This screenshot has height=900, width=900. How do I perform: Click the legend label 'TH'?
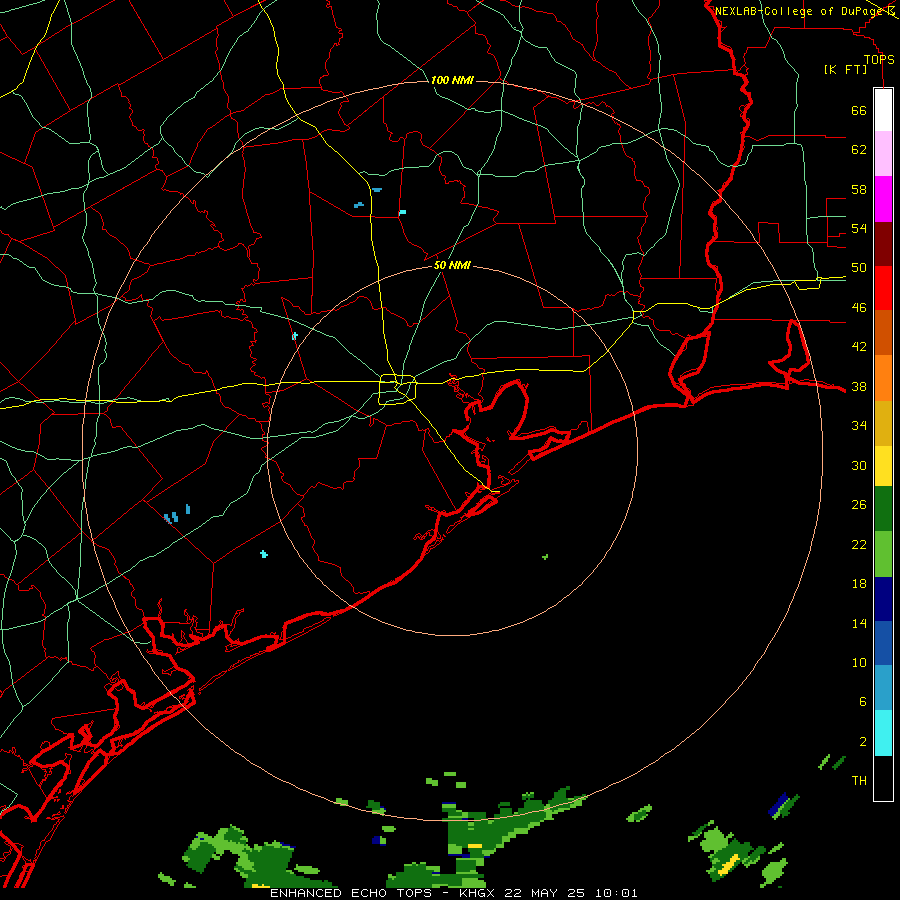(859, 781)
